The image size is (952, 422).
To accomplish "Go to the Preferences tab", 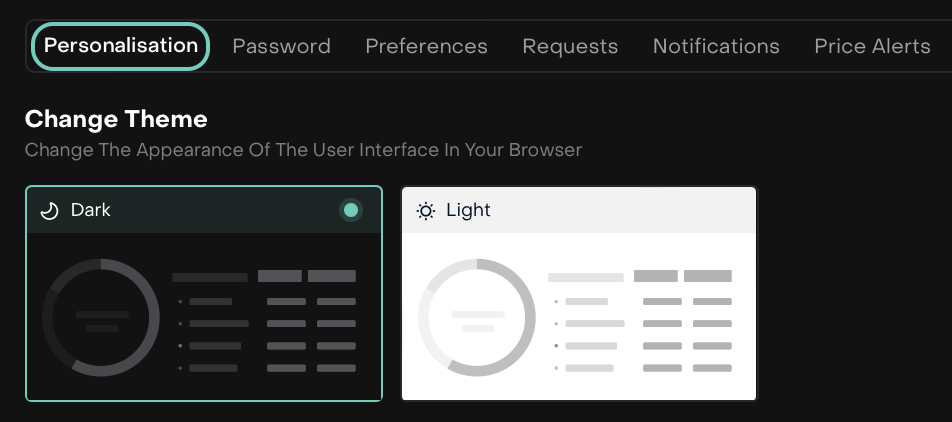I will coord(426,46).
